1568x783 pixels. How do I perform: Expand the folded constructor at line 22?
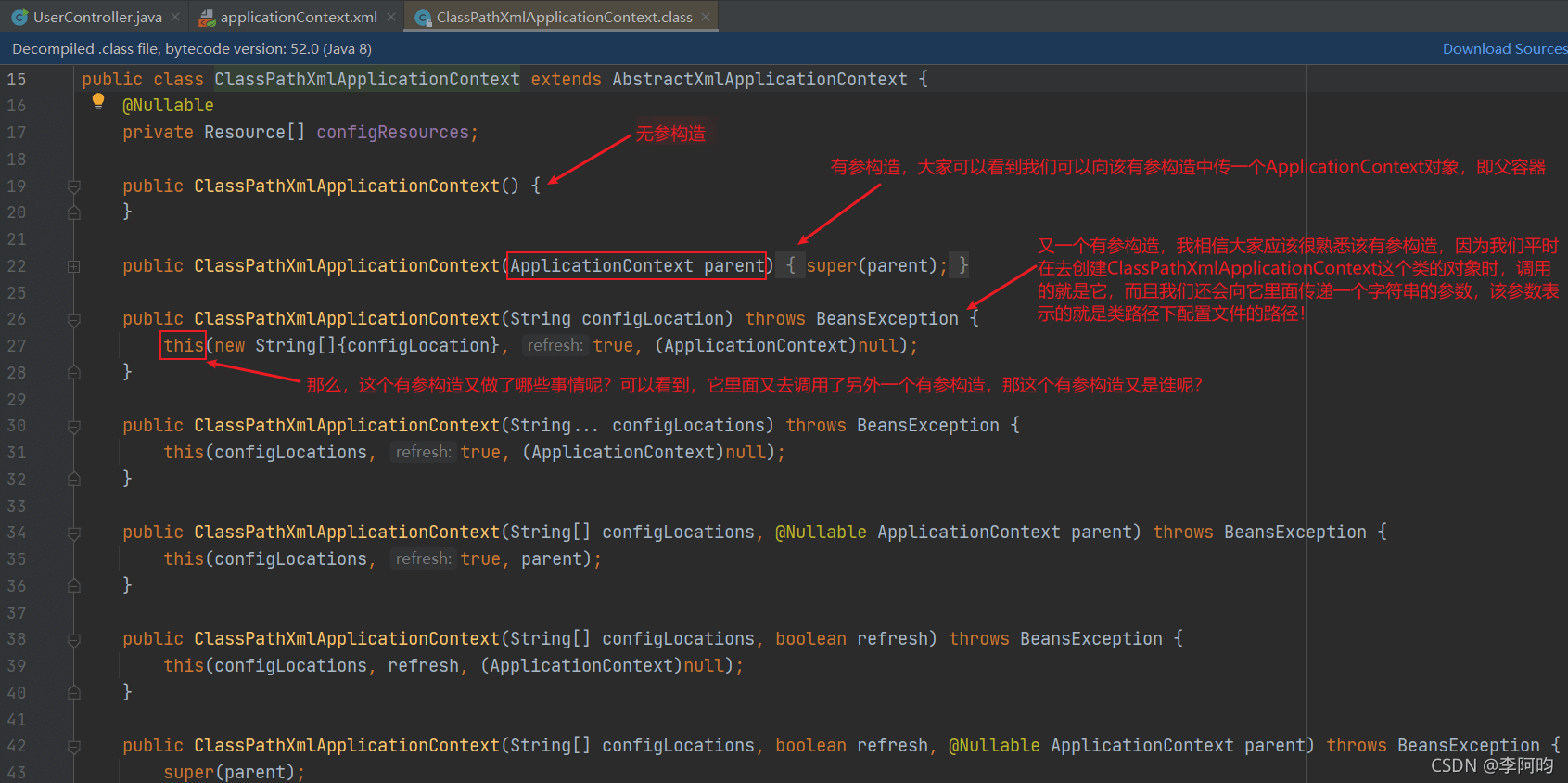click(74, 266)
